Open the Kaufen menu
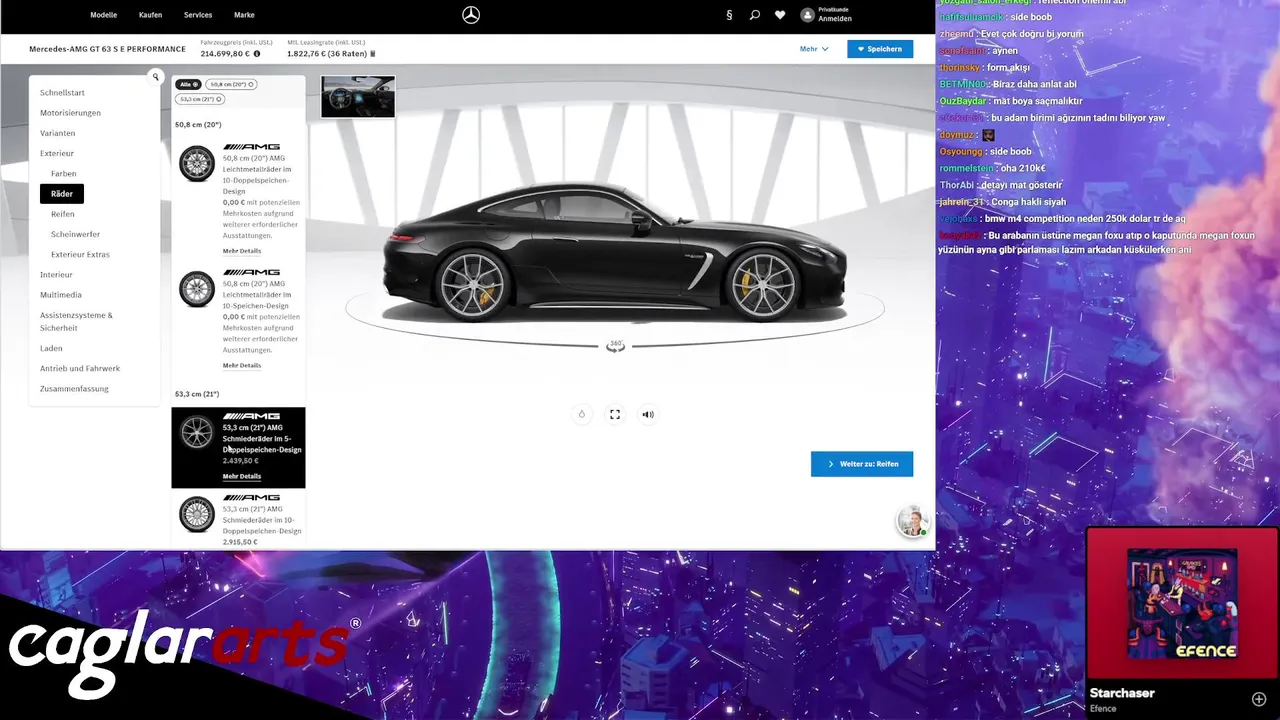 (151, 15)
